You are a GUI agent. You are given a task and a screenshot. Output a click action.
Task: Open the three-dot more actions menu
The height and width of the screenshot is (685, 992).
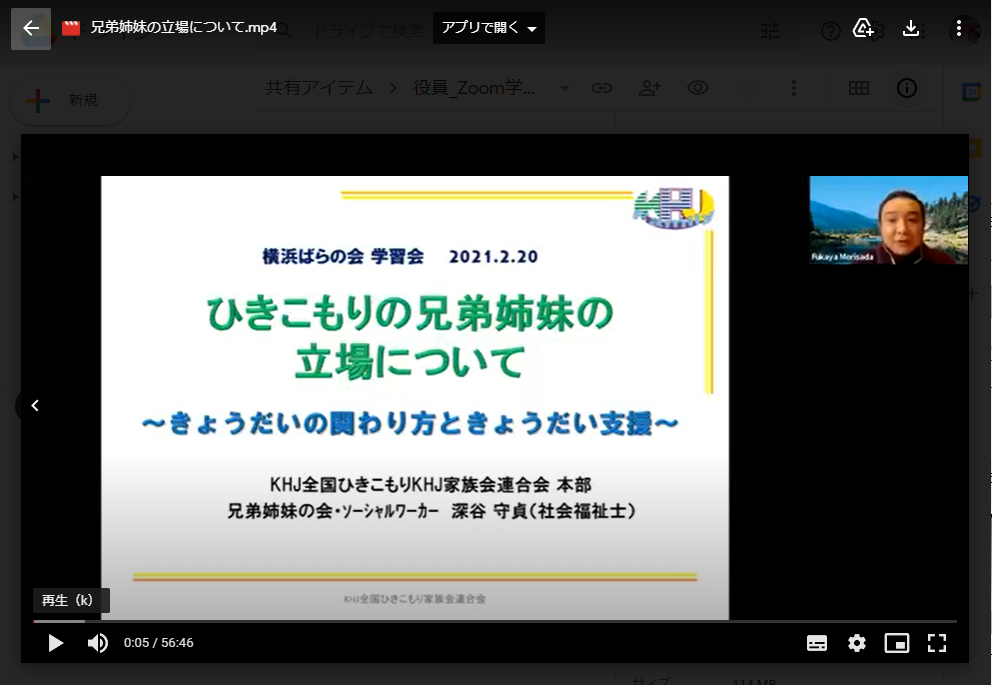click(x=958, y=28)
